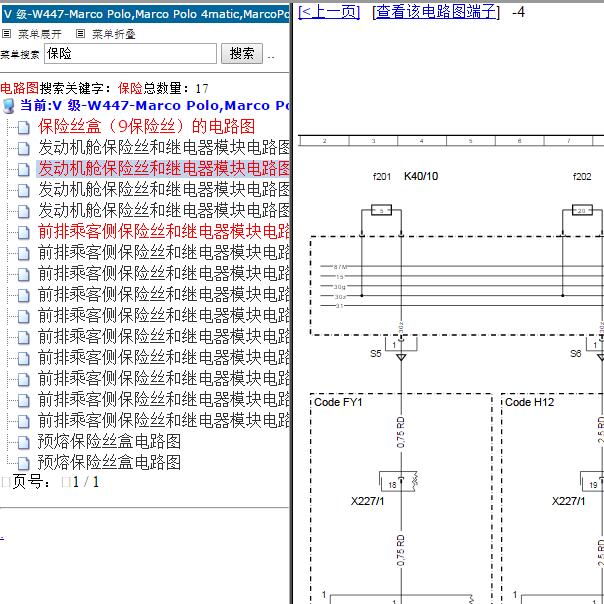Click the 菜单折叠 collapse-menu icon
Viewport: 604px width, 604px height.
click(x=80, y=34)
